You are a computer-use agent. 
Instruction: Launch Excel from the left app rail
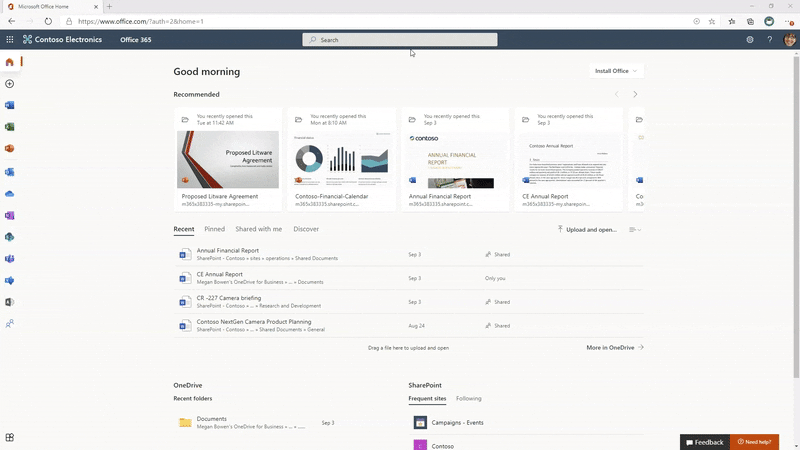click(10, 127)
